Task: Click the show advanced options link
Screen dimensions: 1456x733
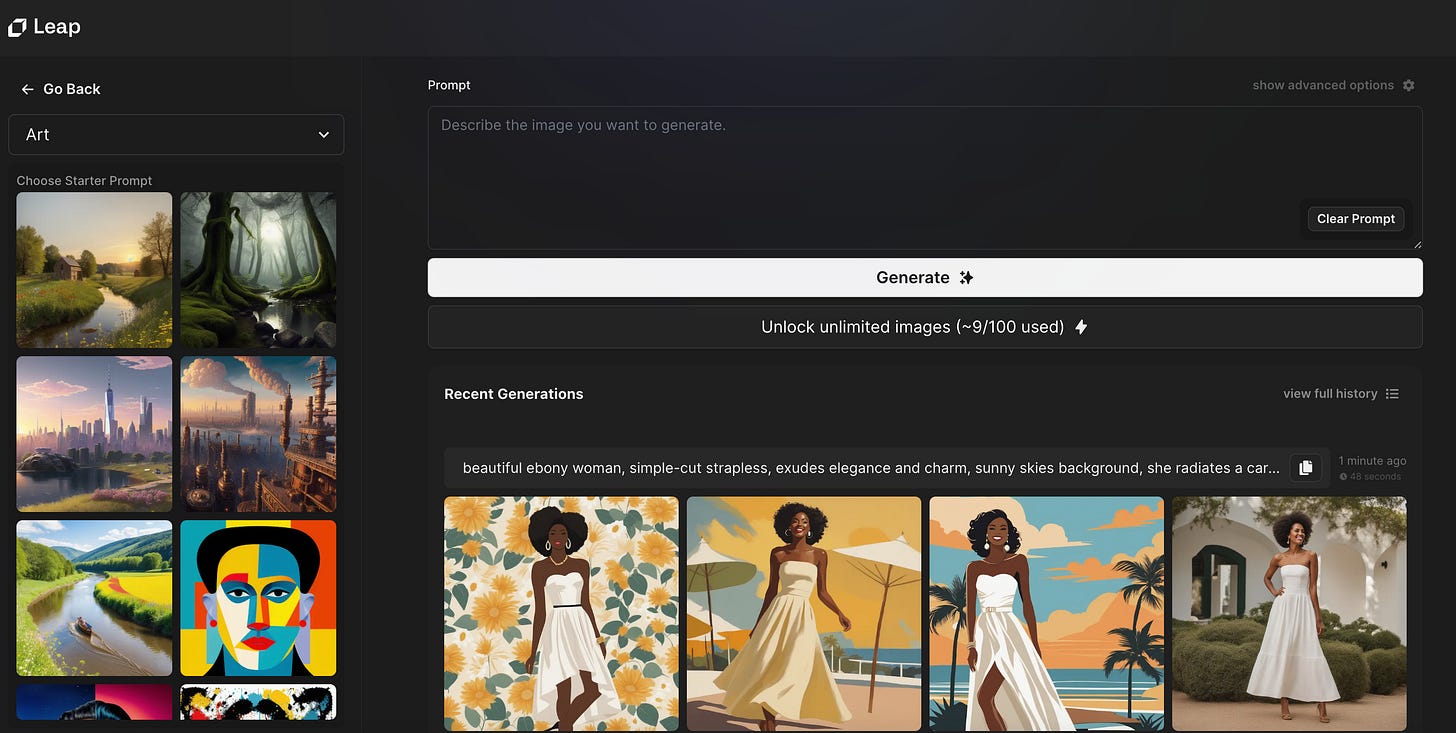Action: click(1323, 85)
